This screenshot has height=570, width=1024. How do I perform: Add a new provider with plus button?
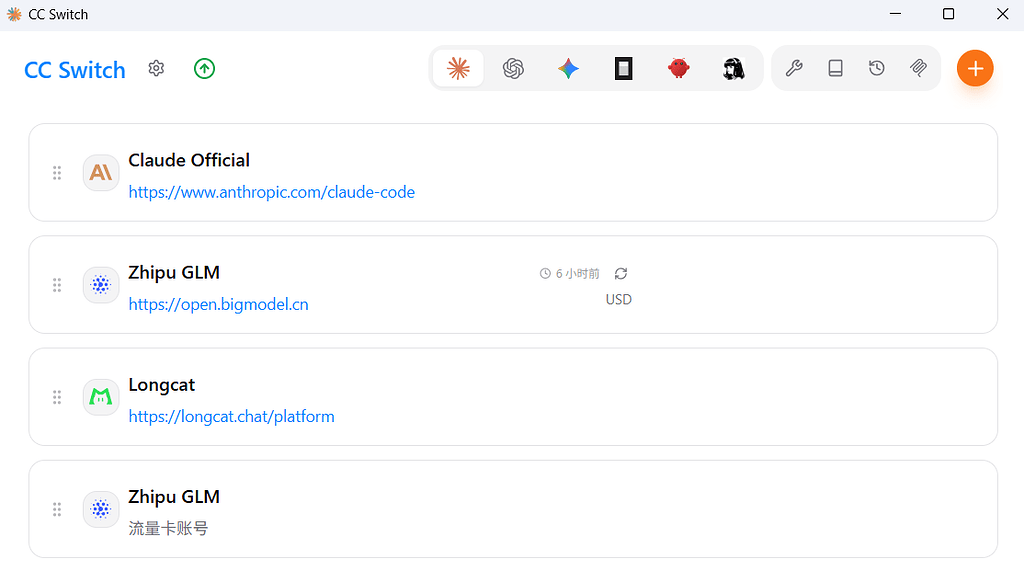tap(975, 68)
